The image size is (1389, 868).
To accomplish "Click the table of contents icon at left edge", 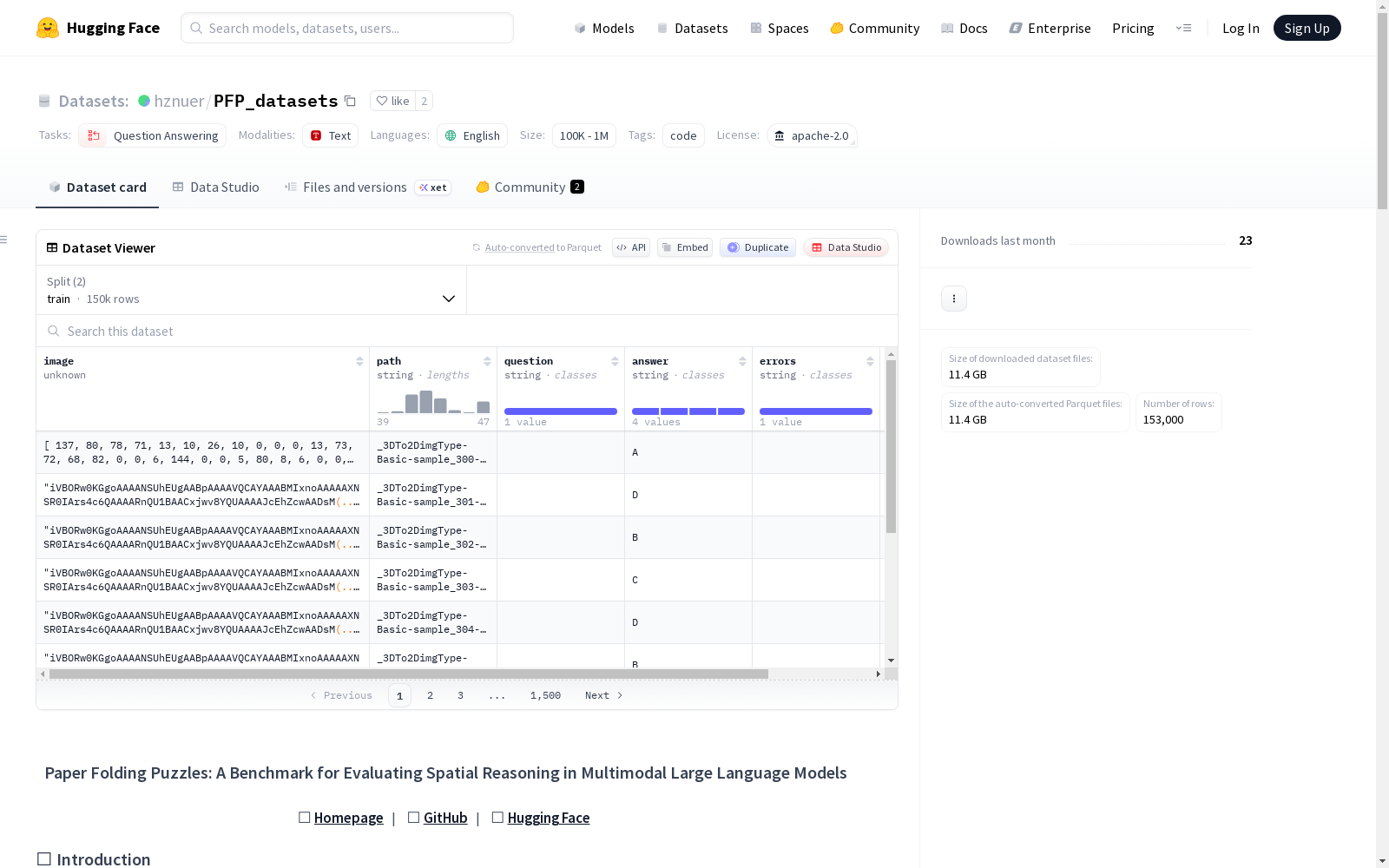I will click(x=4, y=240).
